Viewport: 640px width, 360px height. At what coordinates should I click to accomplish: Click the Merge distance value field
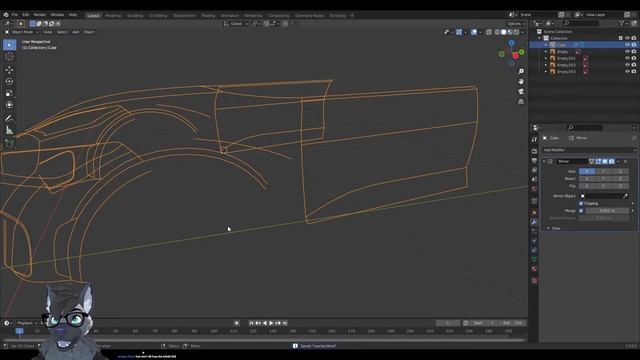607,211
